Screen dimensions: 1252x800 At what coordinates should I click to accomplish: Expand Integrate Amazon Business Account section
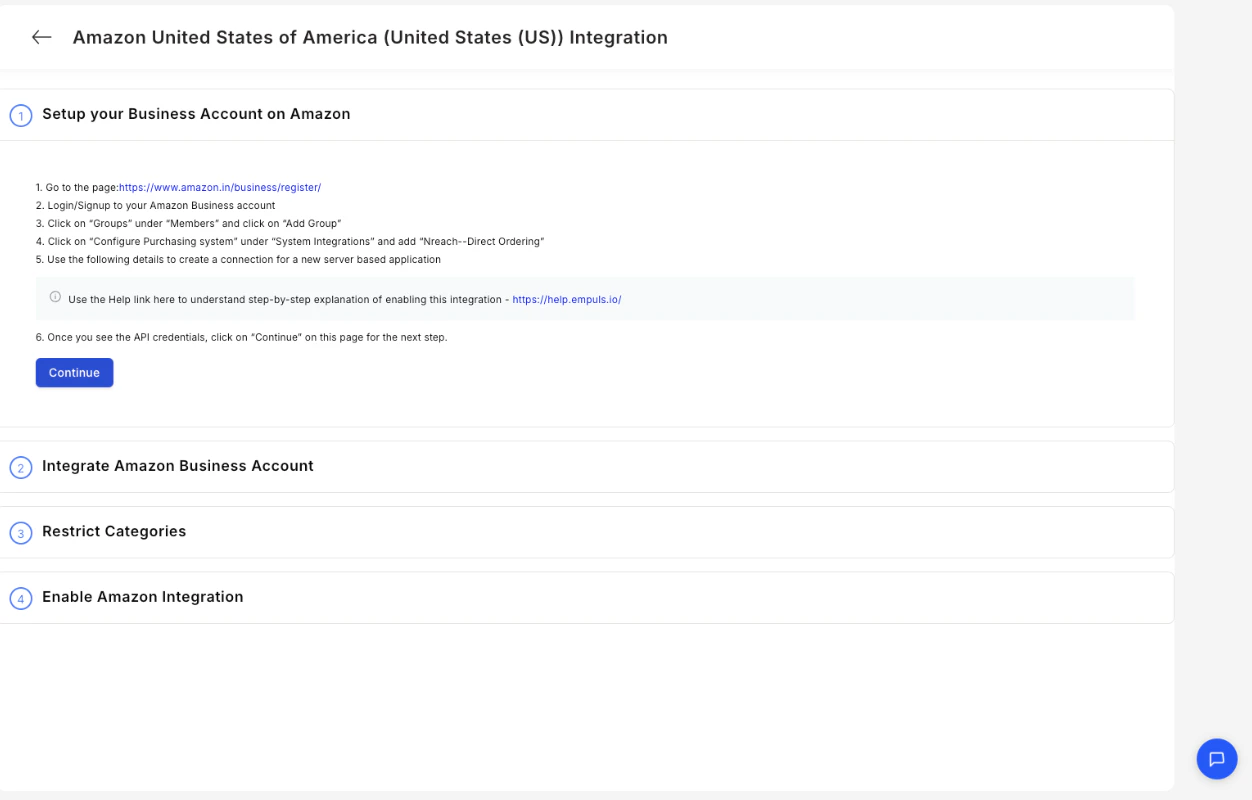586,467
